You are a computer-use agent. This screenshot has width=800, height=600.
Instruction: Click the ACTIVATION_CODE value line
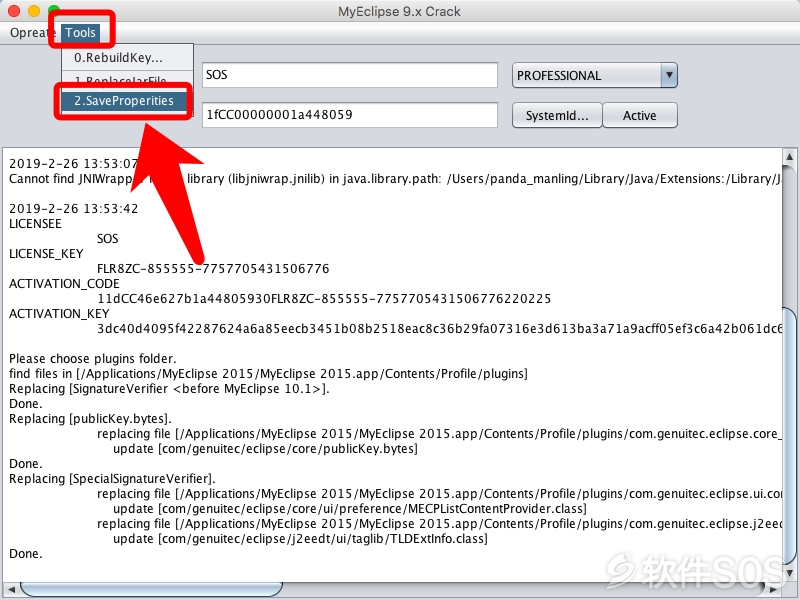(324, 298)
